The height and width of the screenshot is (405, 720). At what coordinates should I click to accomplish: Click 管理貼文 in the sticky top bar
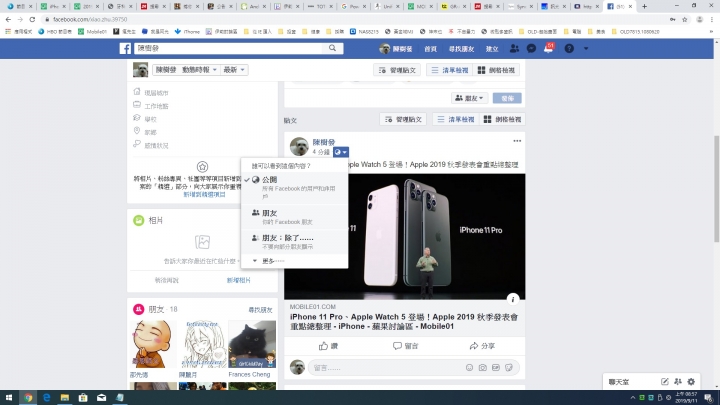[x=397, y=70]
